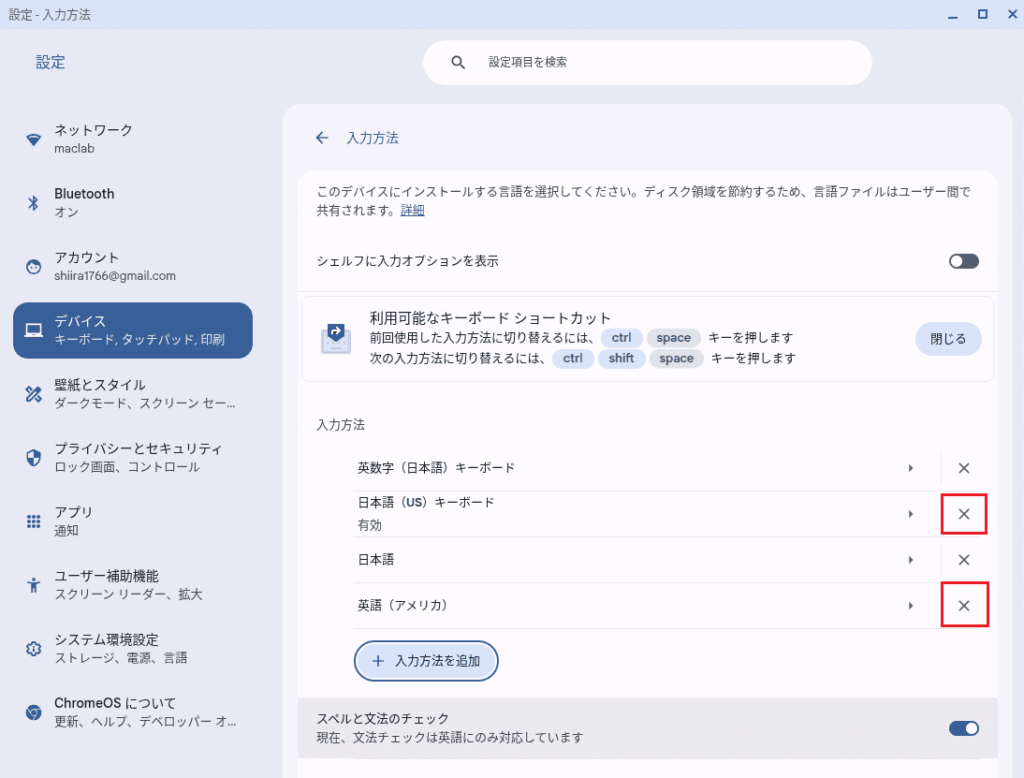Select the デバイス sidebar item
Viewport: 1024px width, 778px height.
133,331
